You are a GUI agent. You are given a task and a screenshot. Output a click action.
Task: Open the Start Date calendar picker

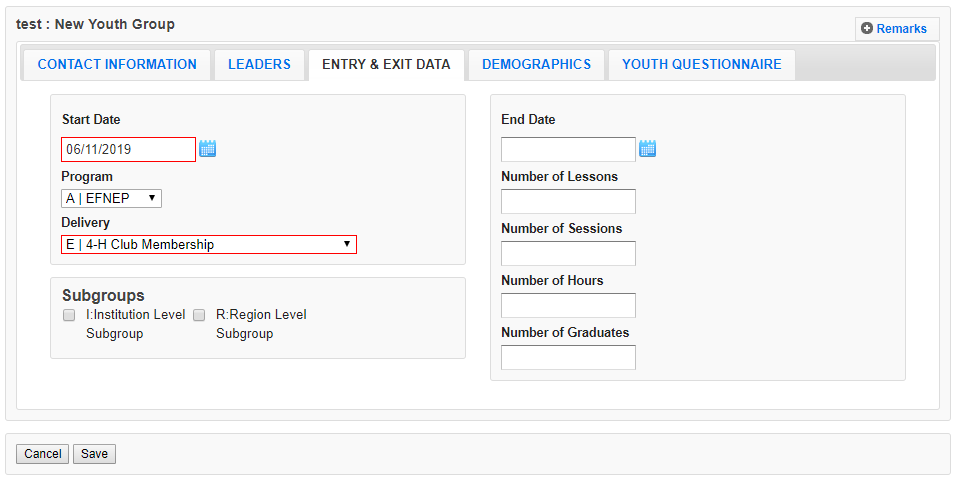coord(208,149)
